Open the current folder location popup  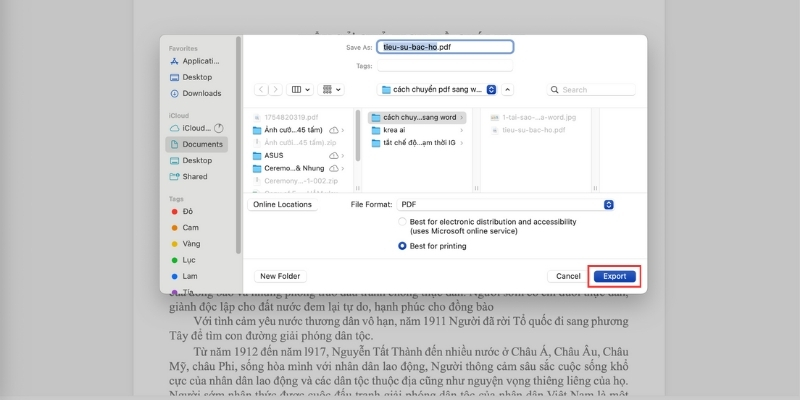(438, 89)
